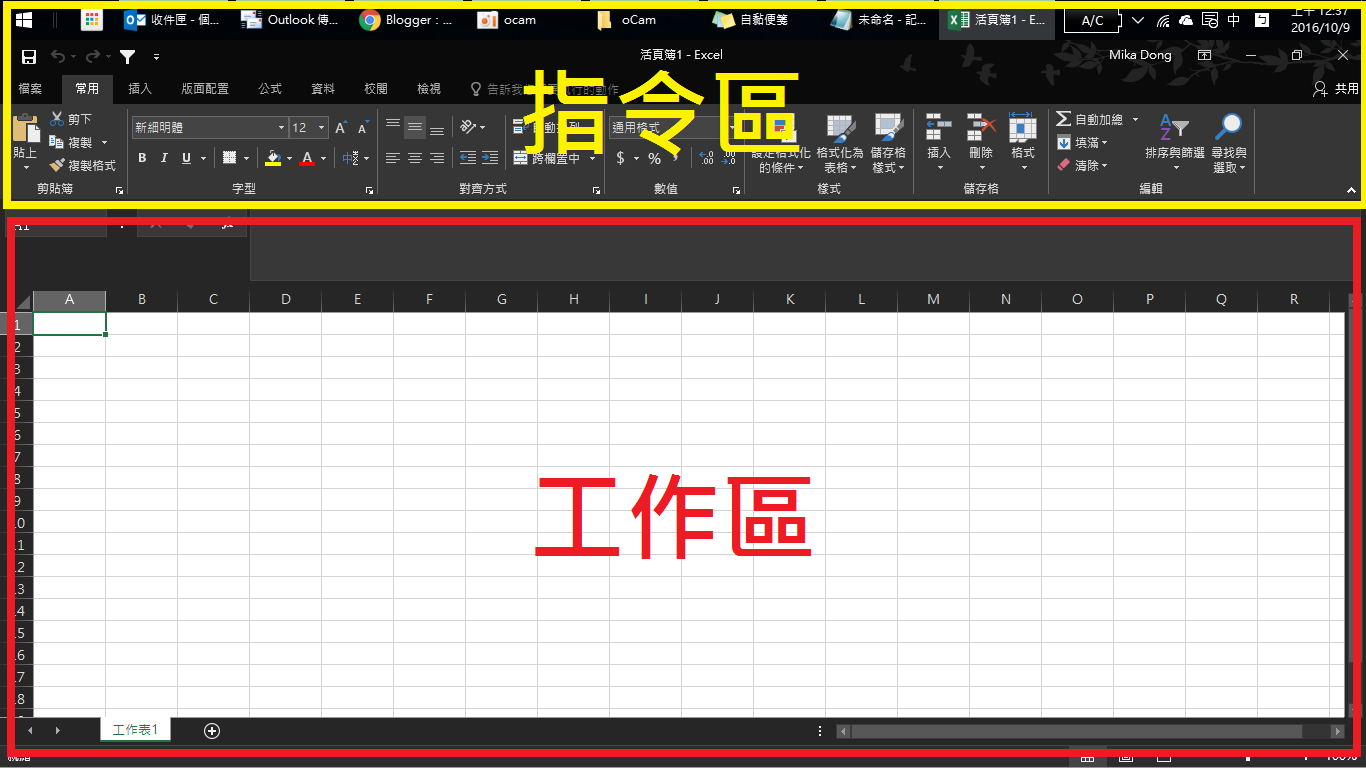Open font color palette dropdown arrow
The image size is (1366, 768).
tap(324, 158)
